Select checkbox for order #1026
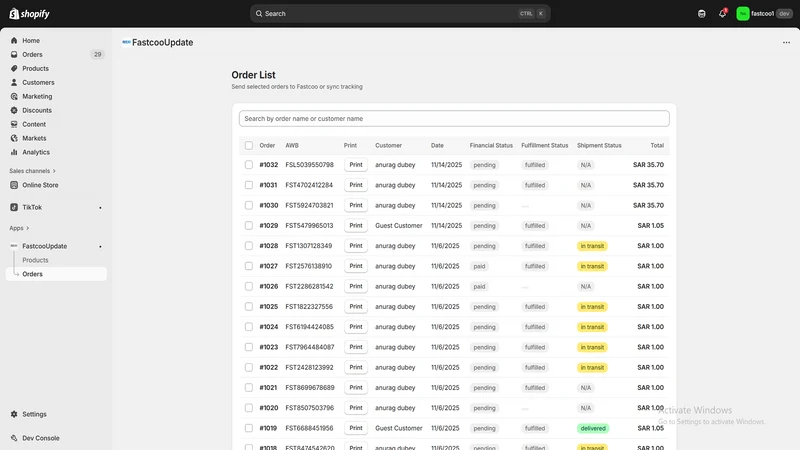Image resolution: width=800 pixels, height=450 pixels. (248, 286)
